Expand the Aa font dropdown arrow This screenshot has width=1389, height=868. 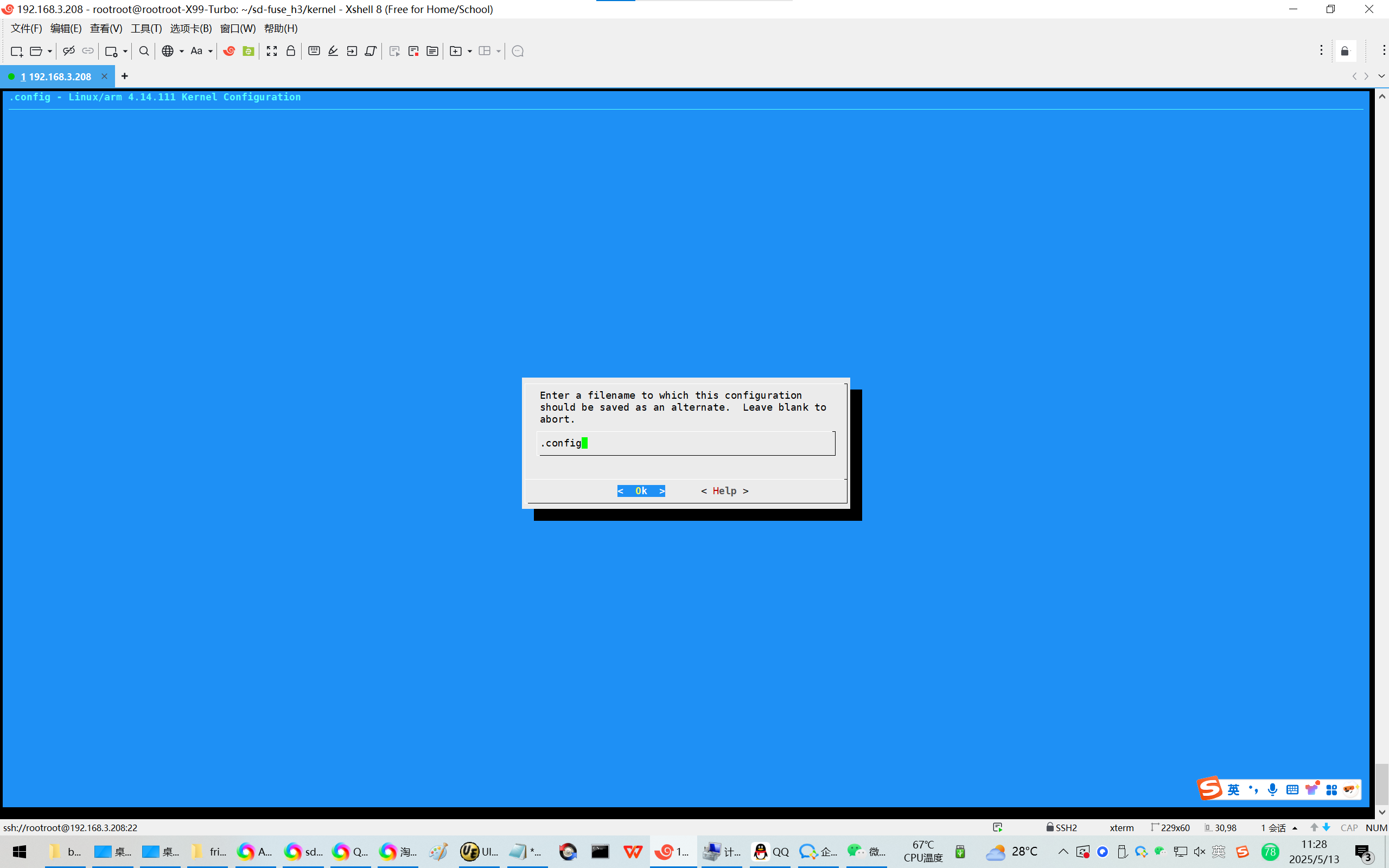tap(210, 52)
